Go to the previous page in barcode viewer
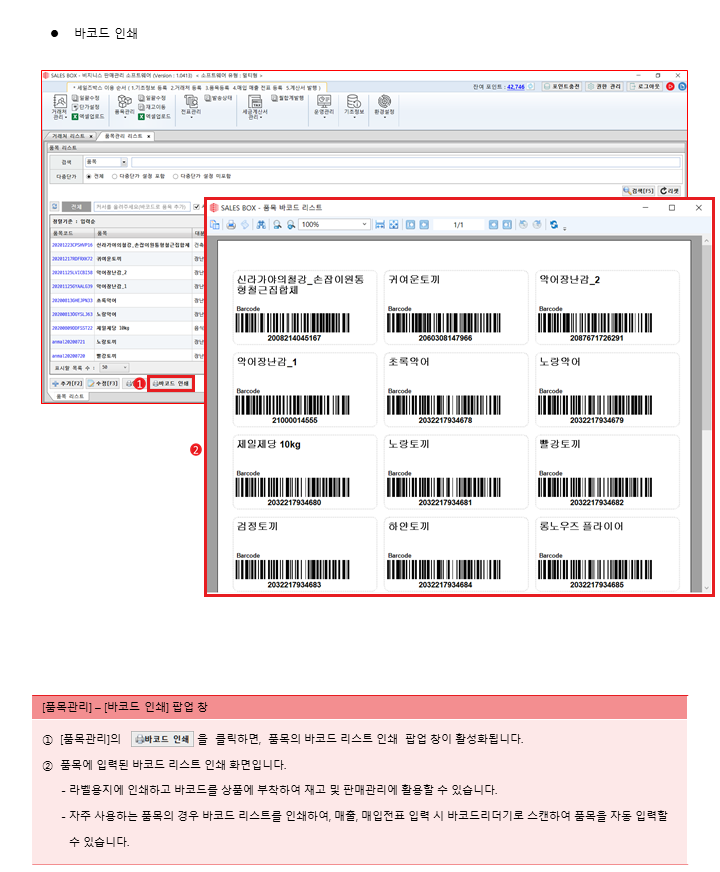The height and width of the screenshot is (872, 720). pos(424,225)
